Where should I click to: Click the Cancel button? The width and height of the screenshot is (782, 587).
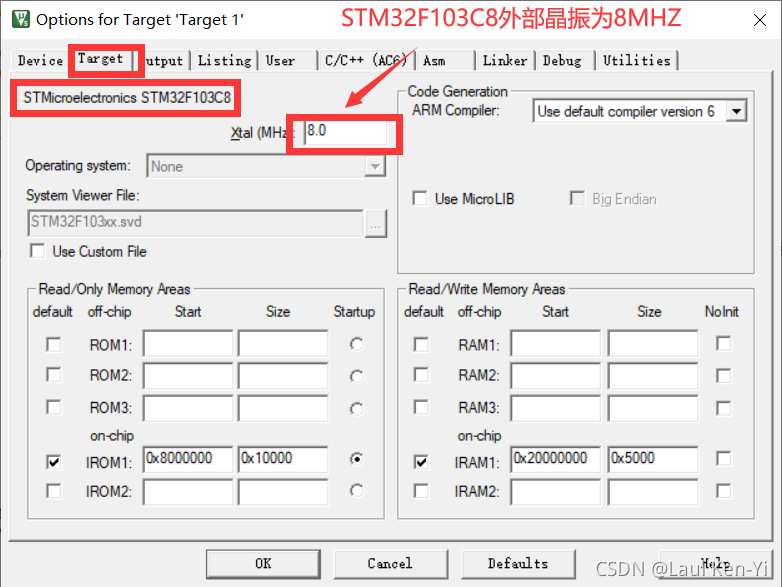(x=391, y=564)
